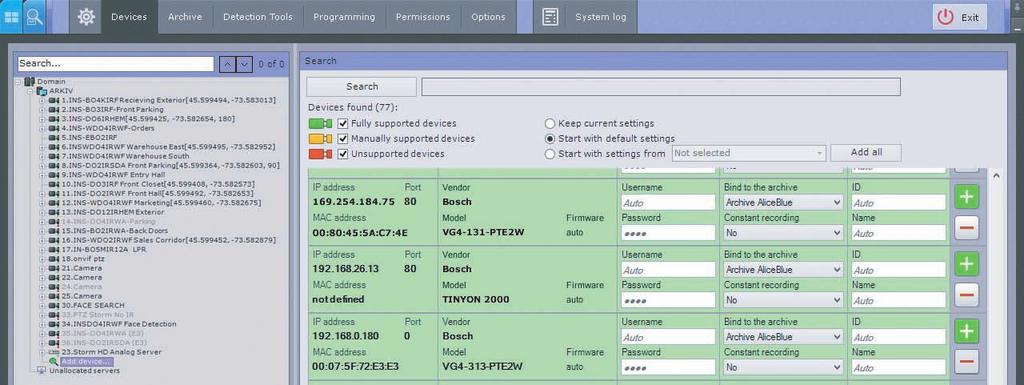Click the Domain root icon in tree

click(29, 82)
